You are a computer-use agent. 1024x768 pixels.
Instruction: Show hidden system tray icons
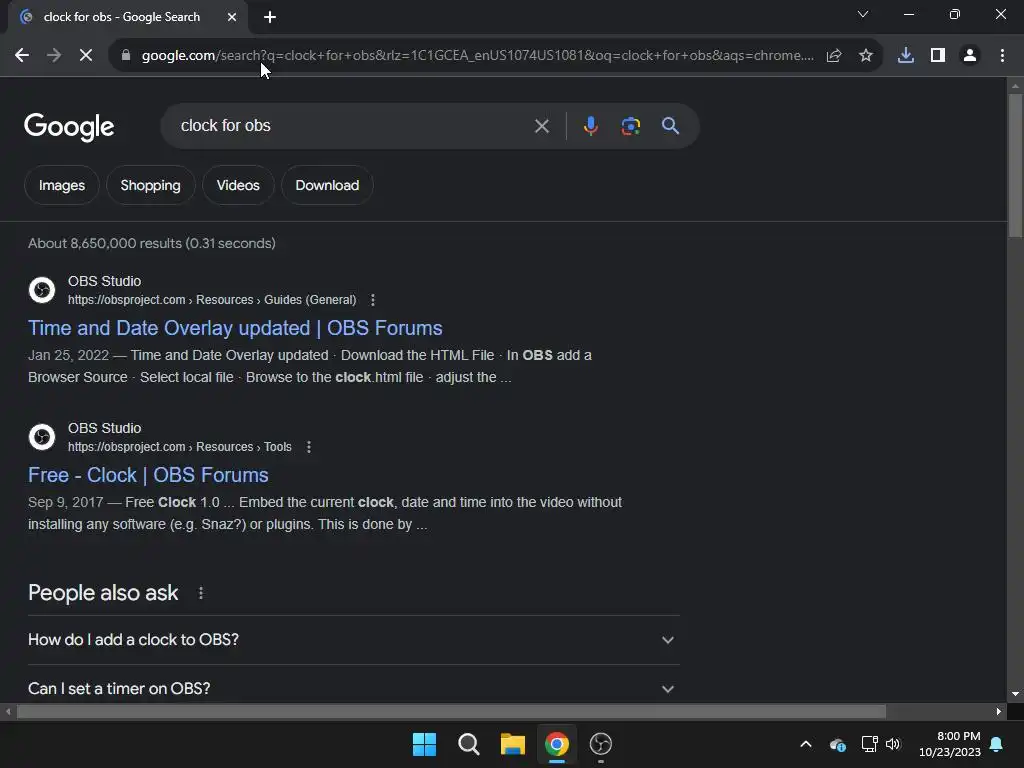coord(806,744)
